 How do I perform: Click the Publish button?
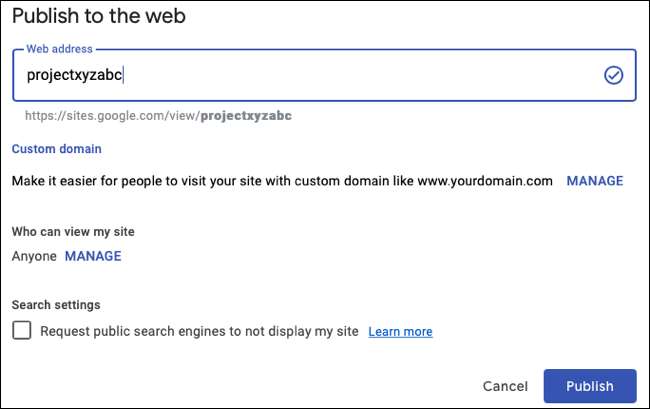(x=590, y=386)
